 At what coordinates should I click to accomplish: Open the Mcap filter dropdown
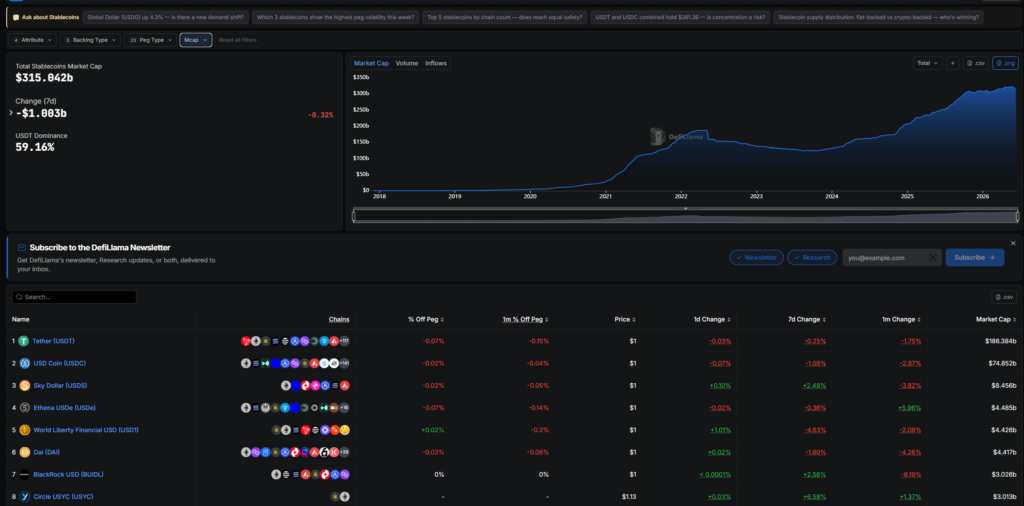click(x=196, y=40)
